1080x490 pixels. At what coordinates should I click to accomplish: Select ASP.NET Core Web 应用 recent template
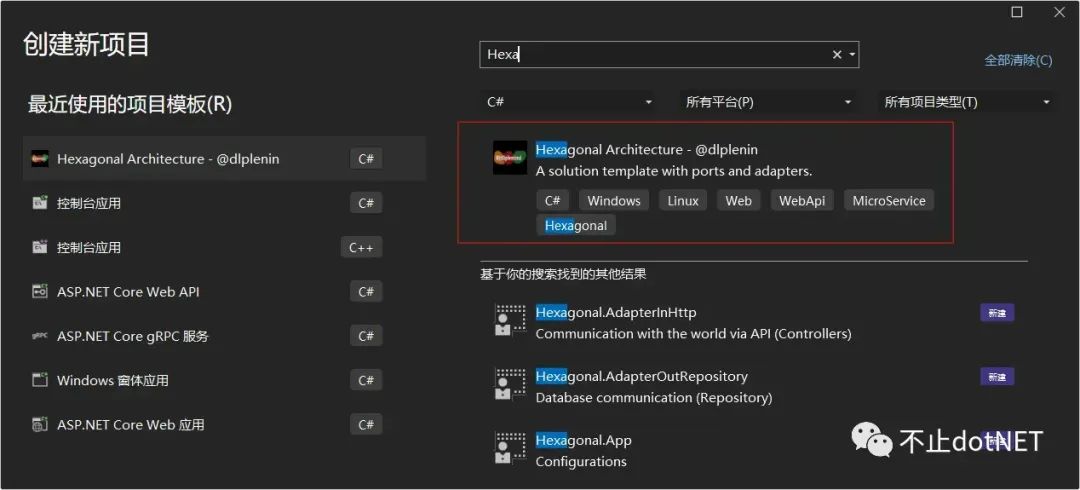[x=225, y=425]
